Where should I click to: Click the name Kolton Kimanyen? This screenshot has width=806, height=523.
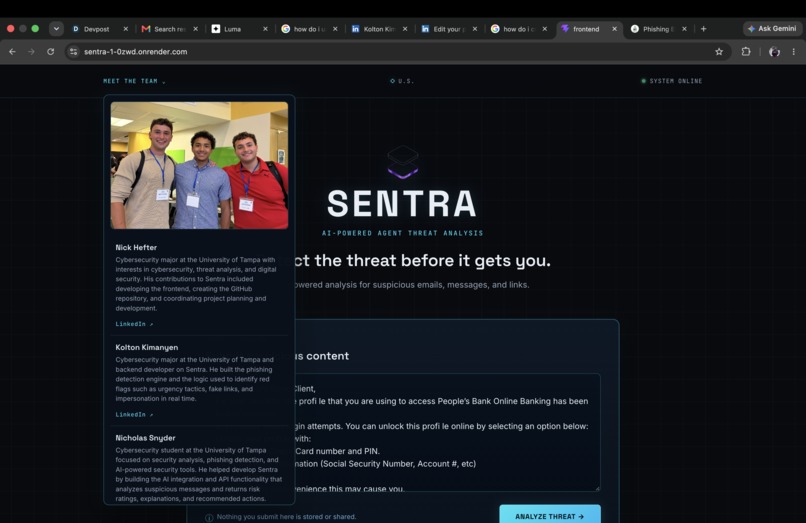tap(146, 348)
